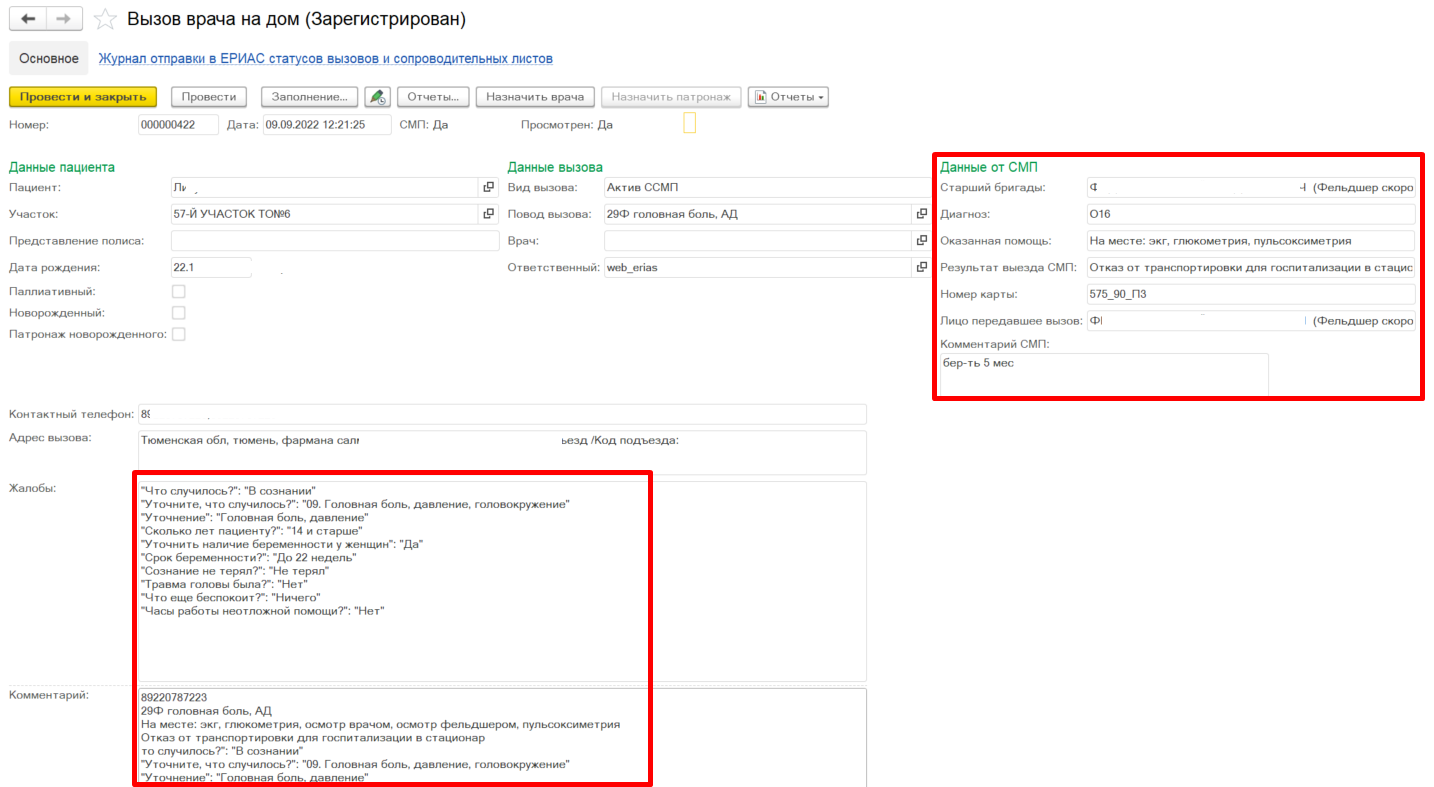Open the Заполнение... menu
Screen dimensions: 1434x787
coord(309,97)
